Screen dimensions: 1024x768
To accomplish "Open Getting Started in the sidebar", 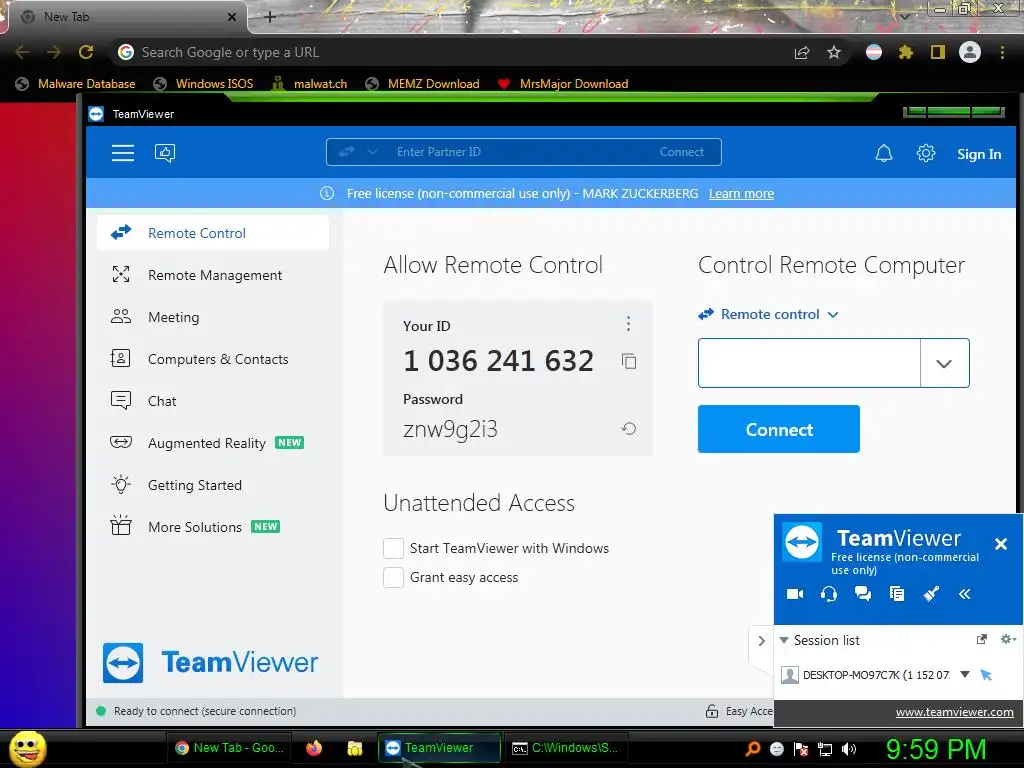I will [213, 485].
